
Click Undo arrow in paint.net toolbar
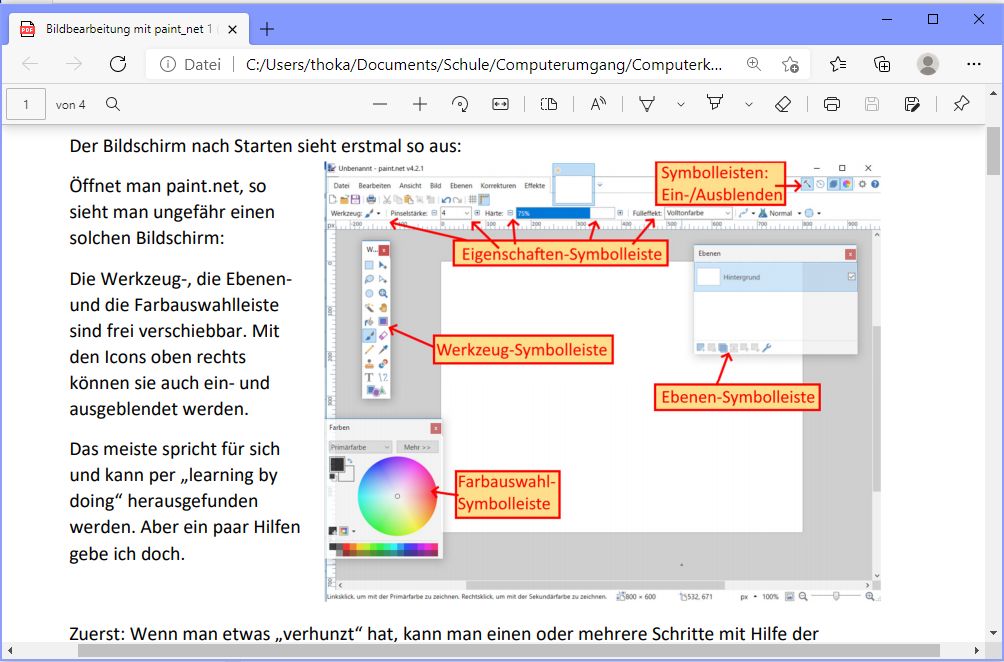point(446,200)
